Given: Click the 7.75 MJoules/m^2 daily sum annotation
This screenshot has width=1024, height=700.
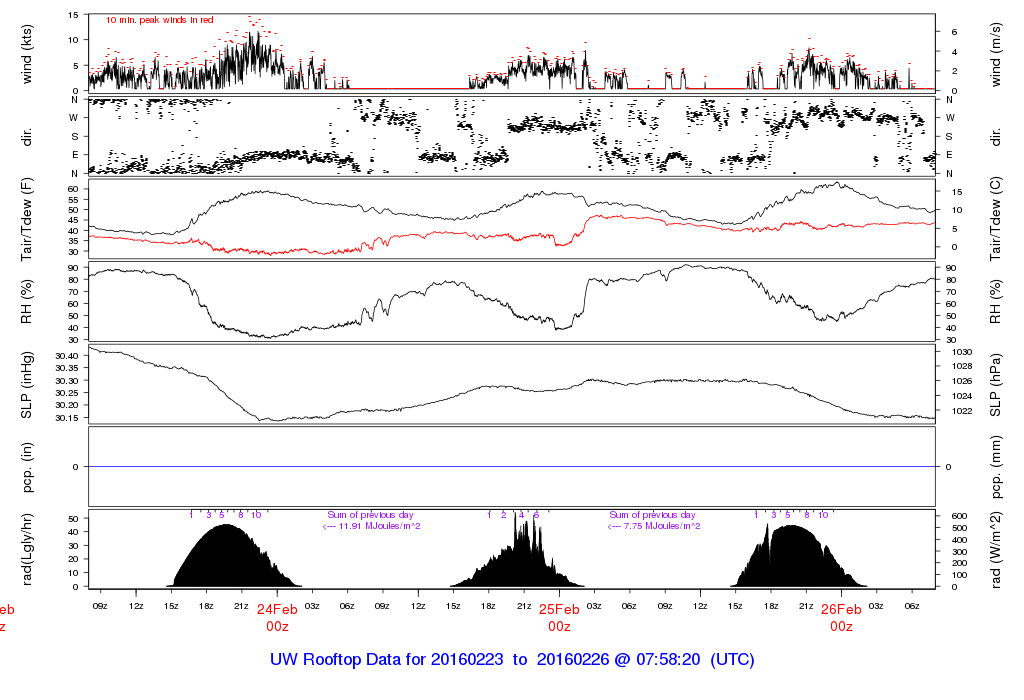Looking at the screenshot, I should pos(653,525).
